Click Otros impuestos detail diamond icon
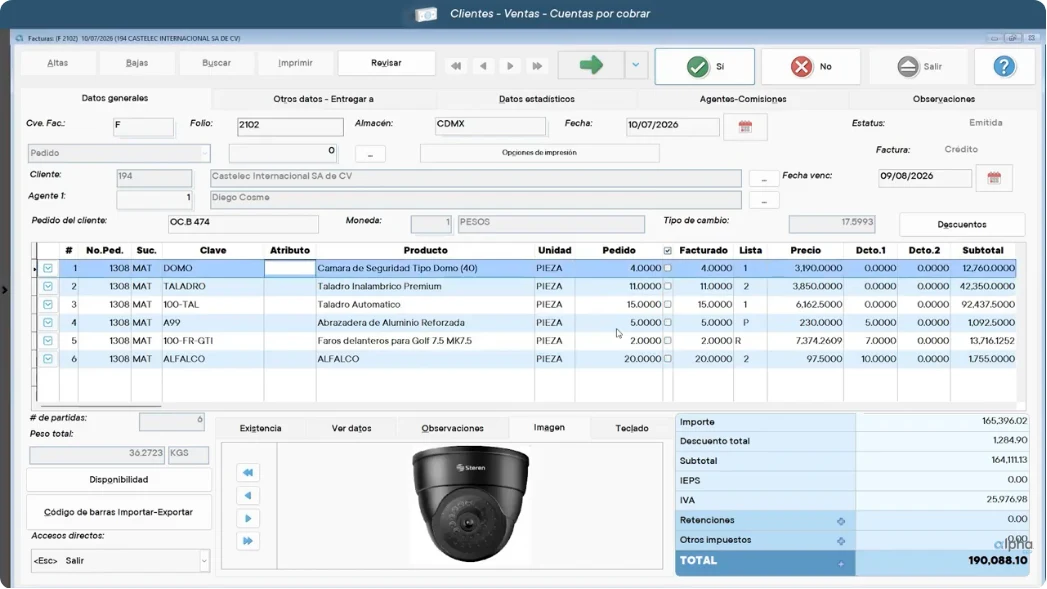 point(841,541)
